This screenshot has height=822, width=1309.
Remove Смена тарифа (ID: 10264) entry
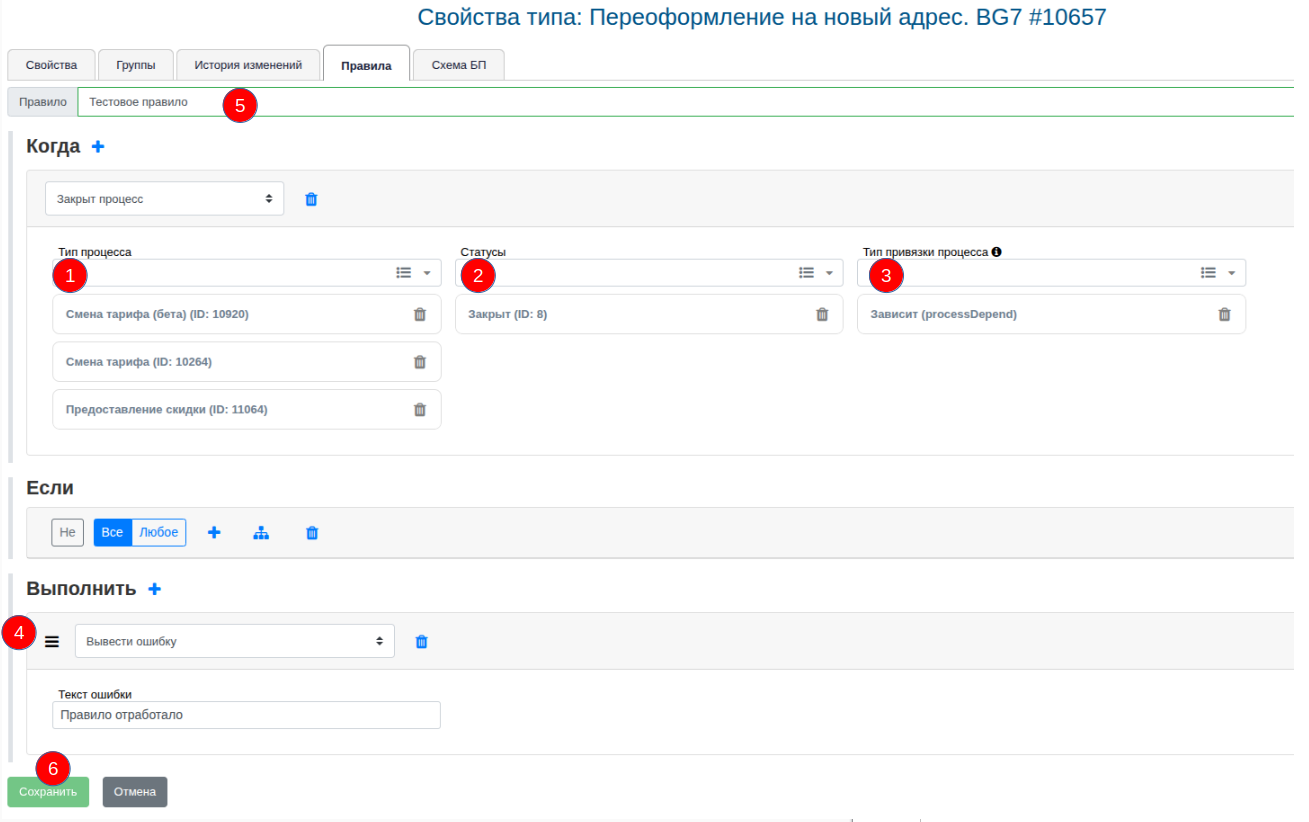point(420,362)
